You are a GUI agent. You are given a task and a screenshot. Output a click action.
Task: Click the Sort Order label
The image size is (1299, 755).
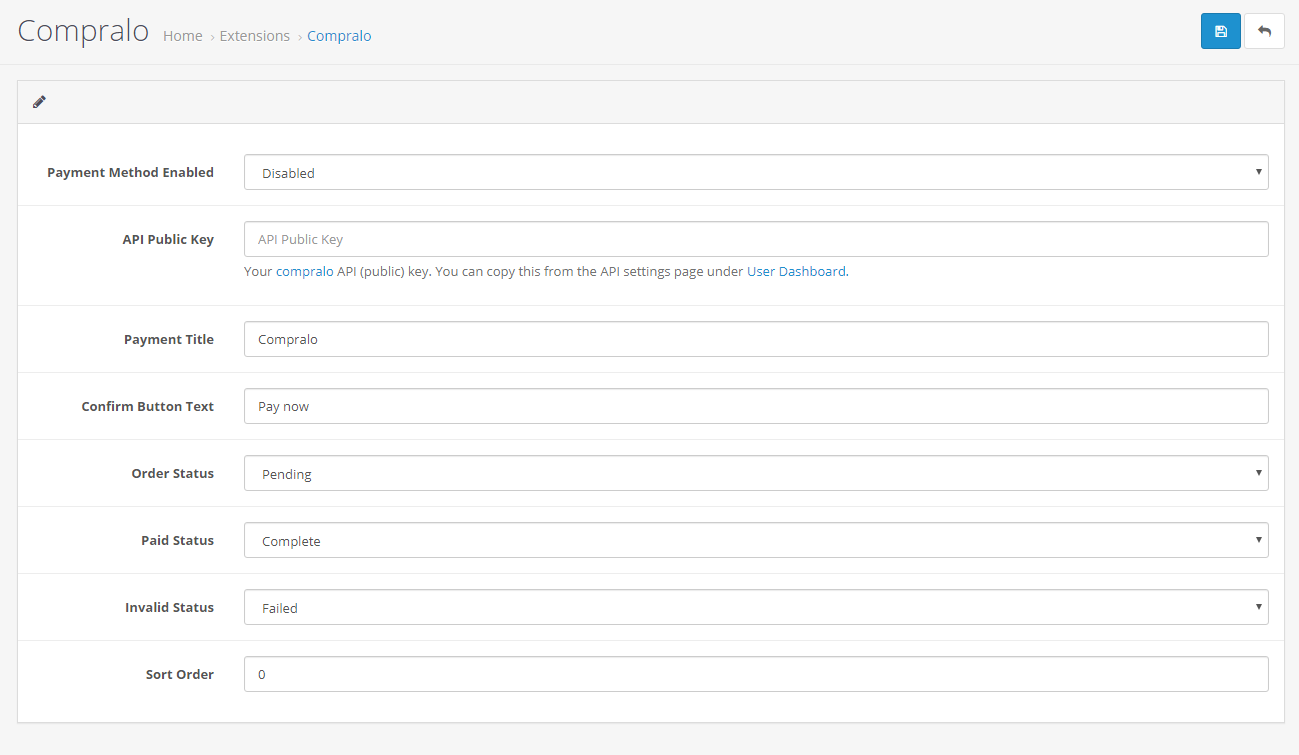click(180, 674)
